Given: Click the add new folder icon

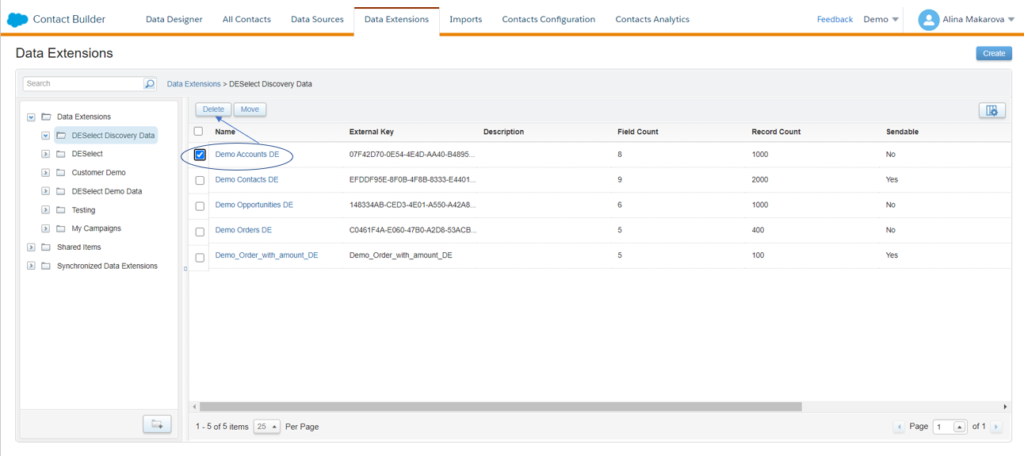Looking at the screenshot, I should pyautogui.click(x=156, y=425).
